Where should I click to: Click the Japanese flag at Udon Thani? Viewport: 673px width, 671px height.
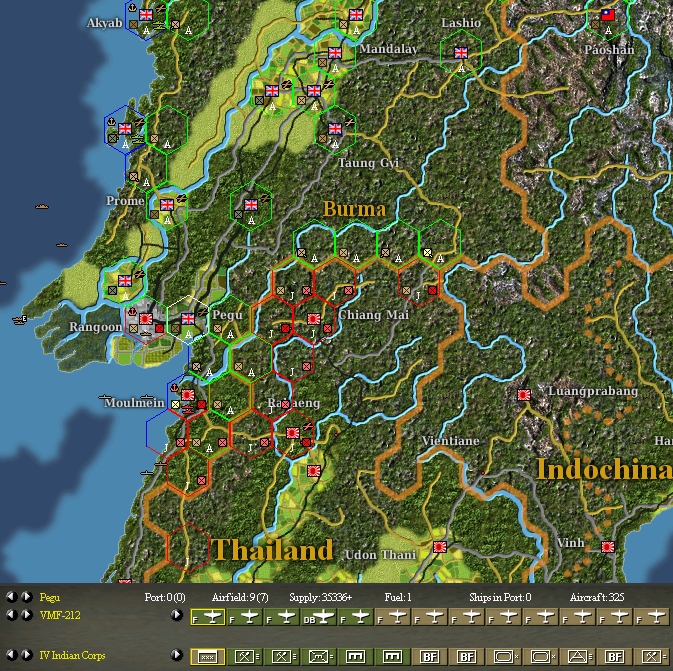coord(440,547)
